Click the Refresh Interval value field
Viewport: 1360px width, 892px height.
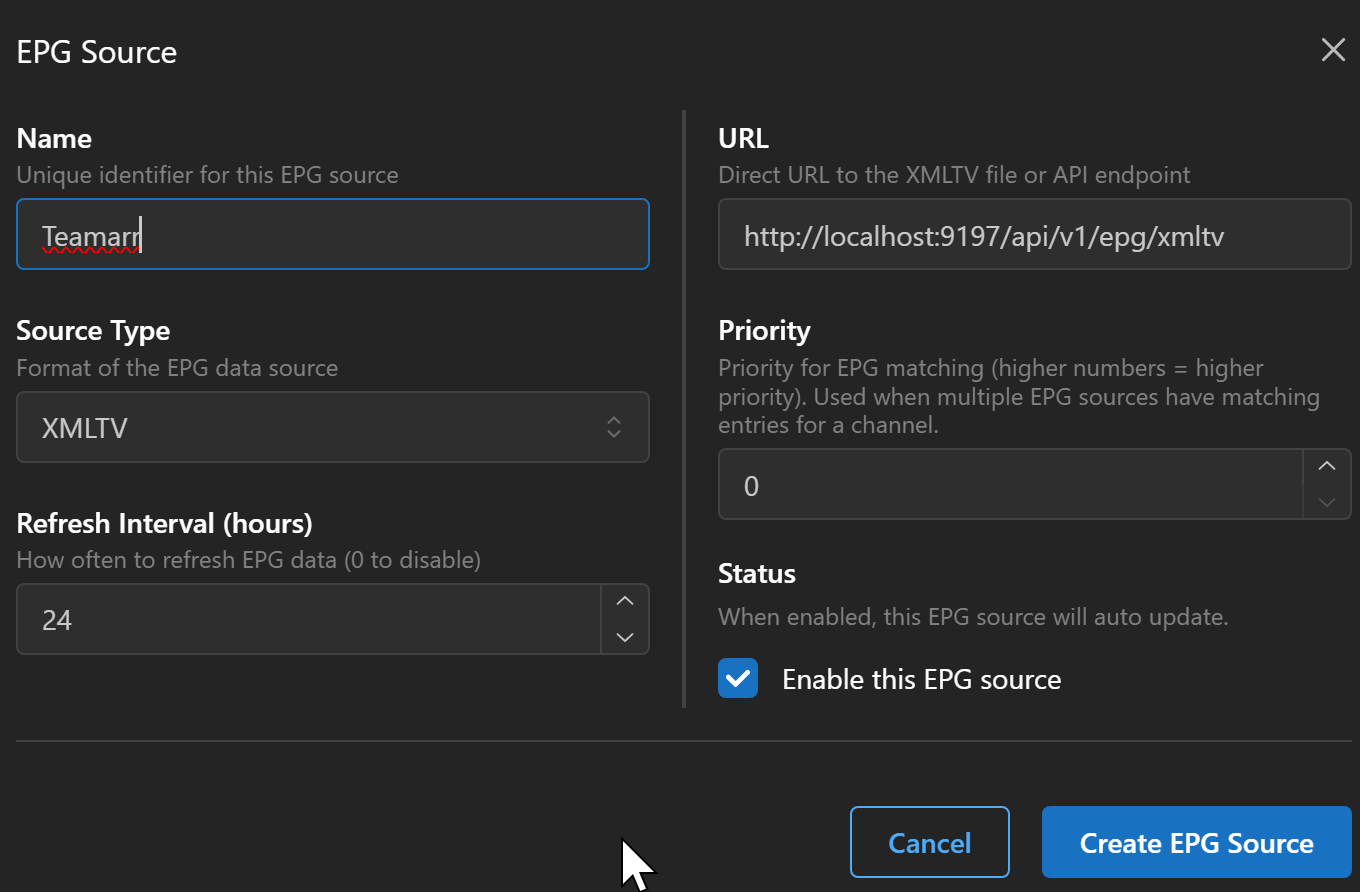(x=308, y=620)
